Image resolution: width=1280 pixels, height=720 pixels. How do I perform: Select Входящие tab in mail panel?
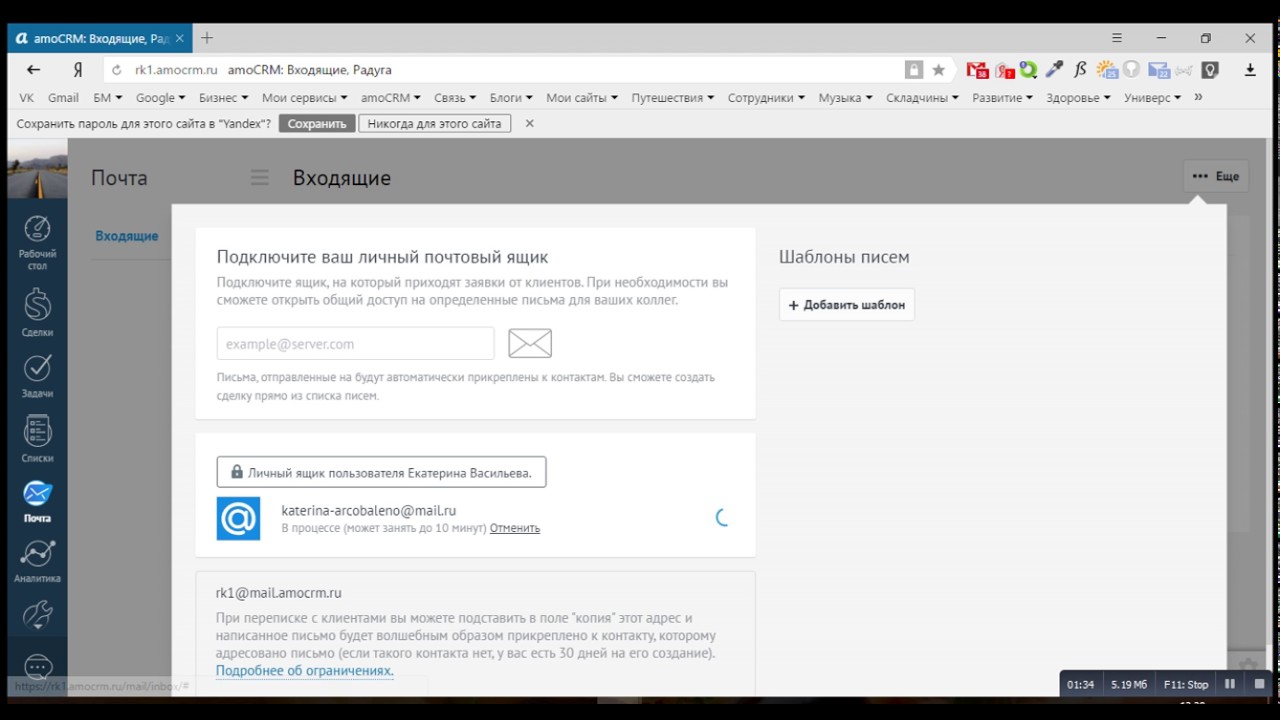click(x=127, y=236)
